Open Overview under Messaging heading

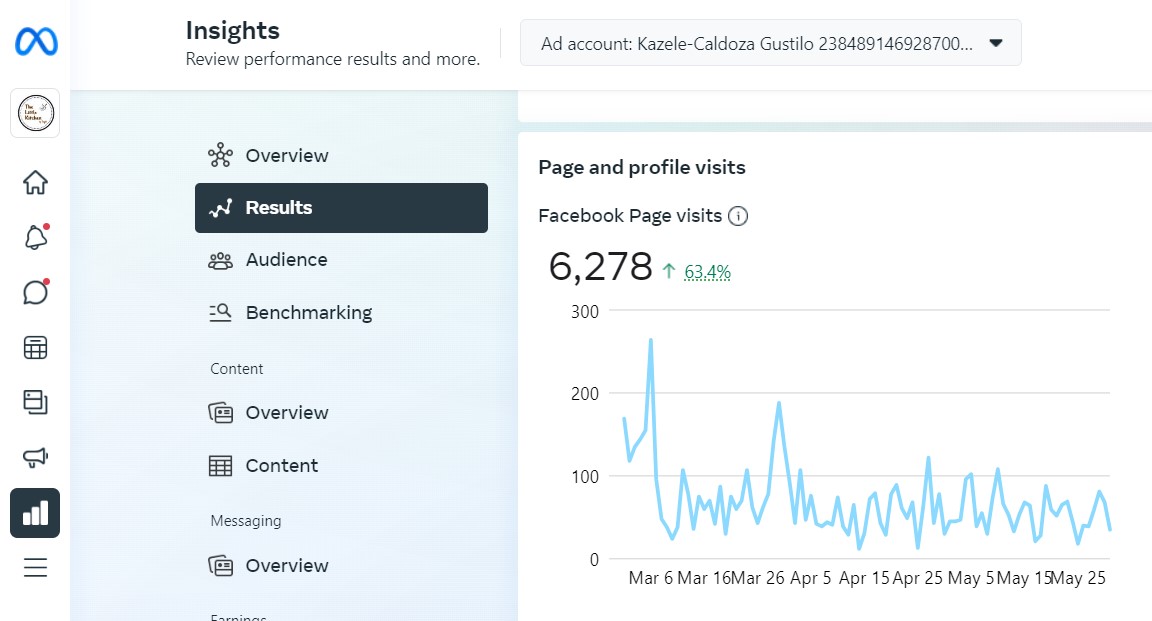[x=286, y=566]
